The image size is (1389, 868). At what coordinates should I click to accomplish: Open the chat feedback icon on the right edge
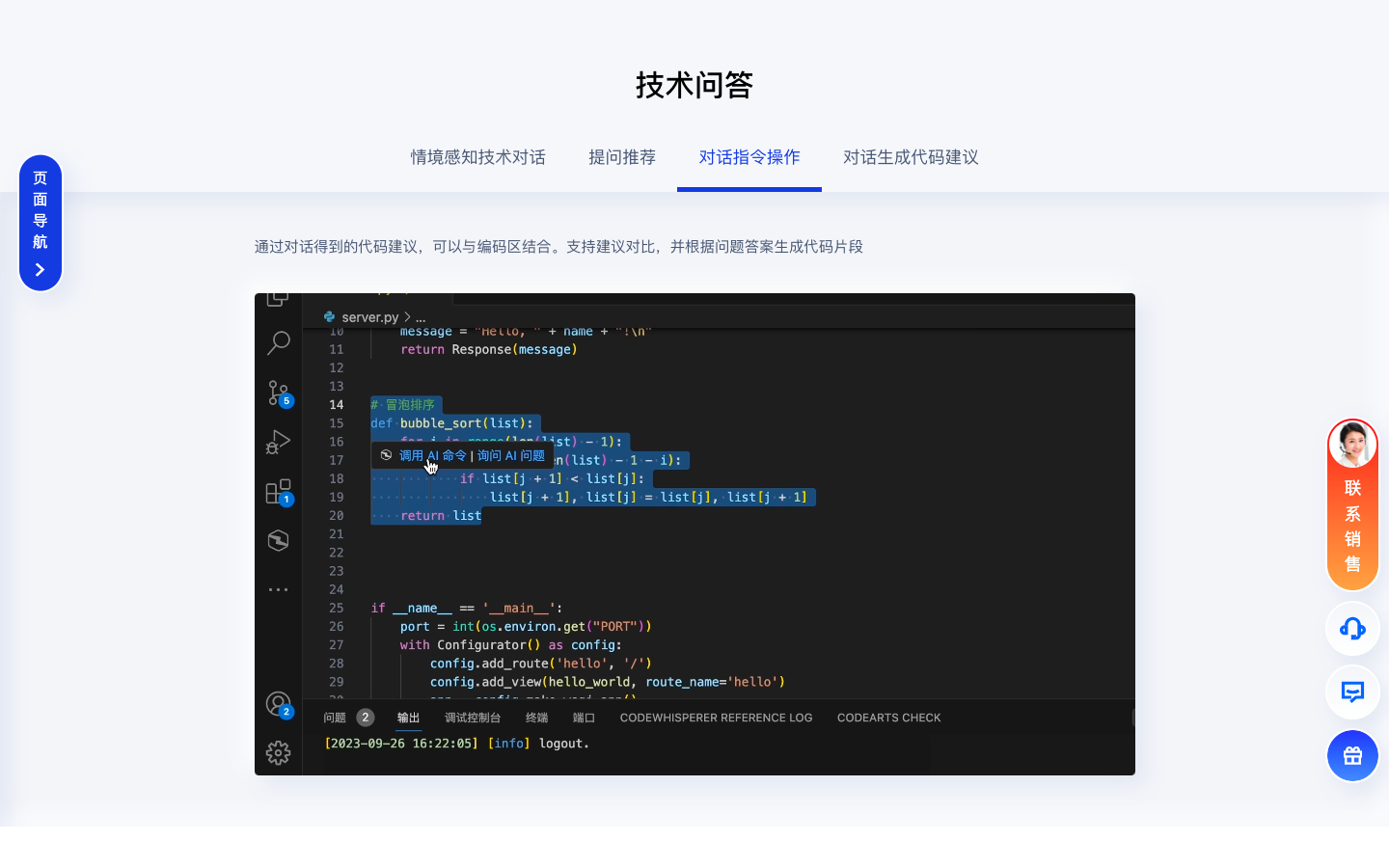(x=1352, y=692)
